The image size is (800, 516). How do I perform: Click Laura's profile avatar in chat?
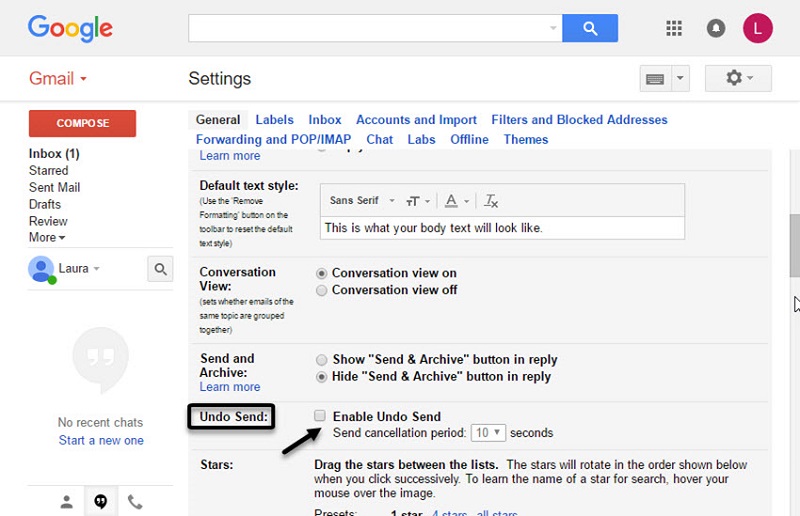pos(41,269)
